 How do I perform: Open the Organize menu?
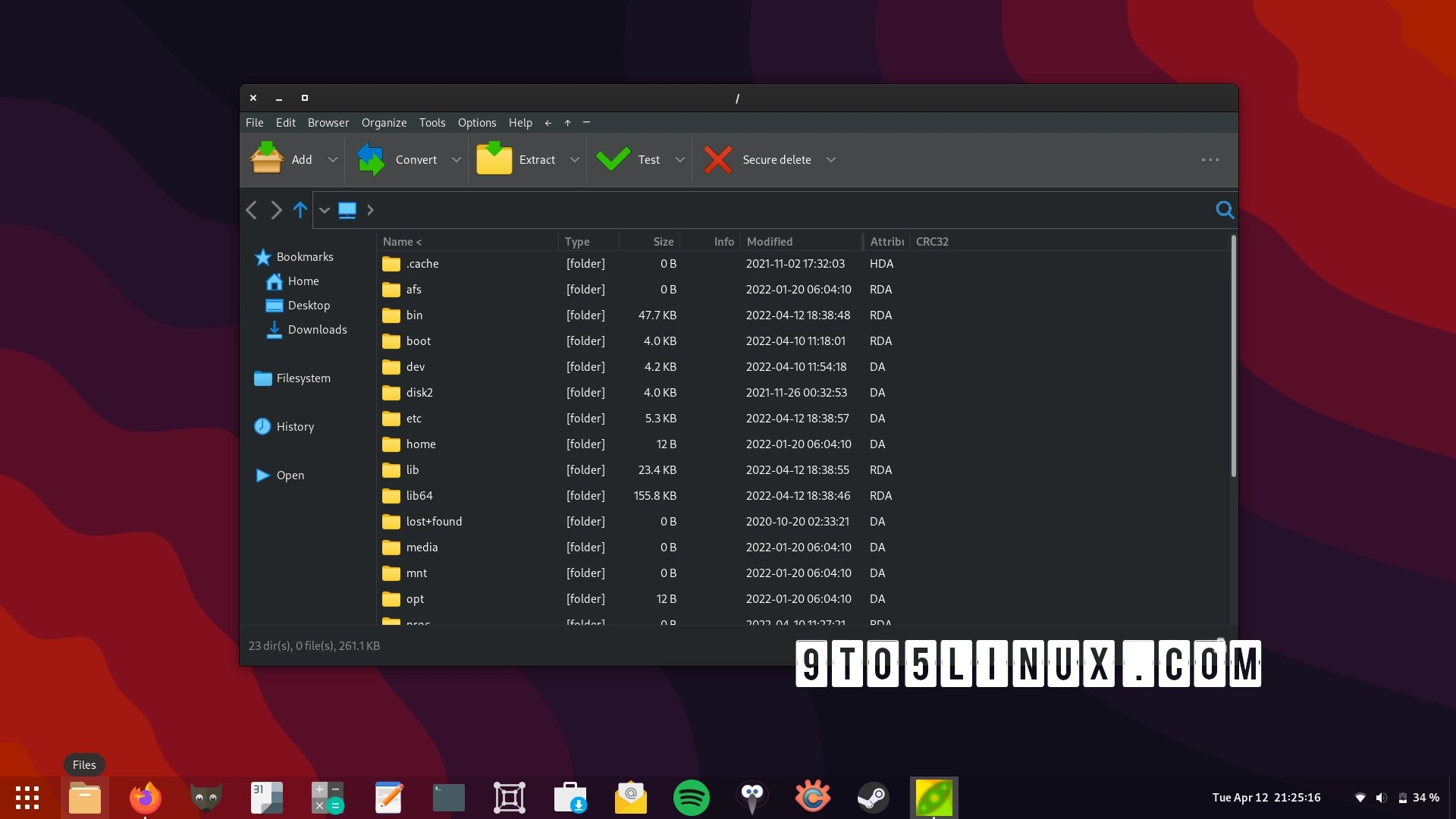[384, 122]
